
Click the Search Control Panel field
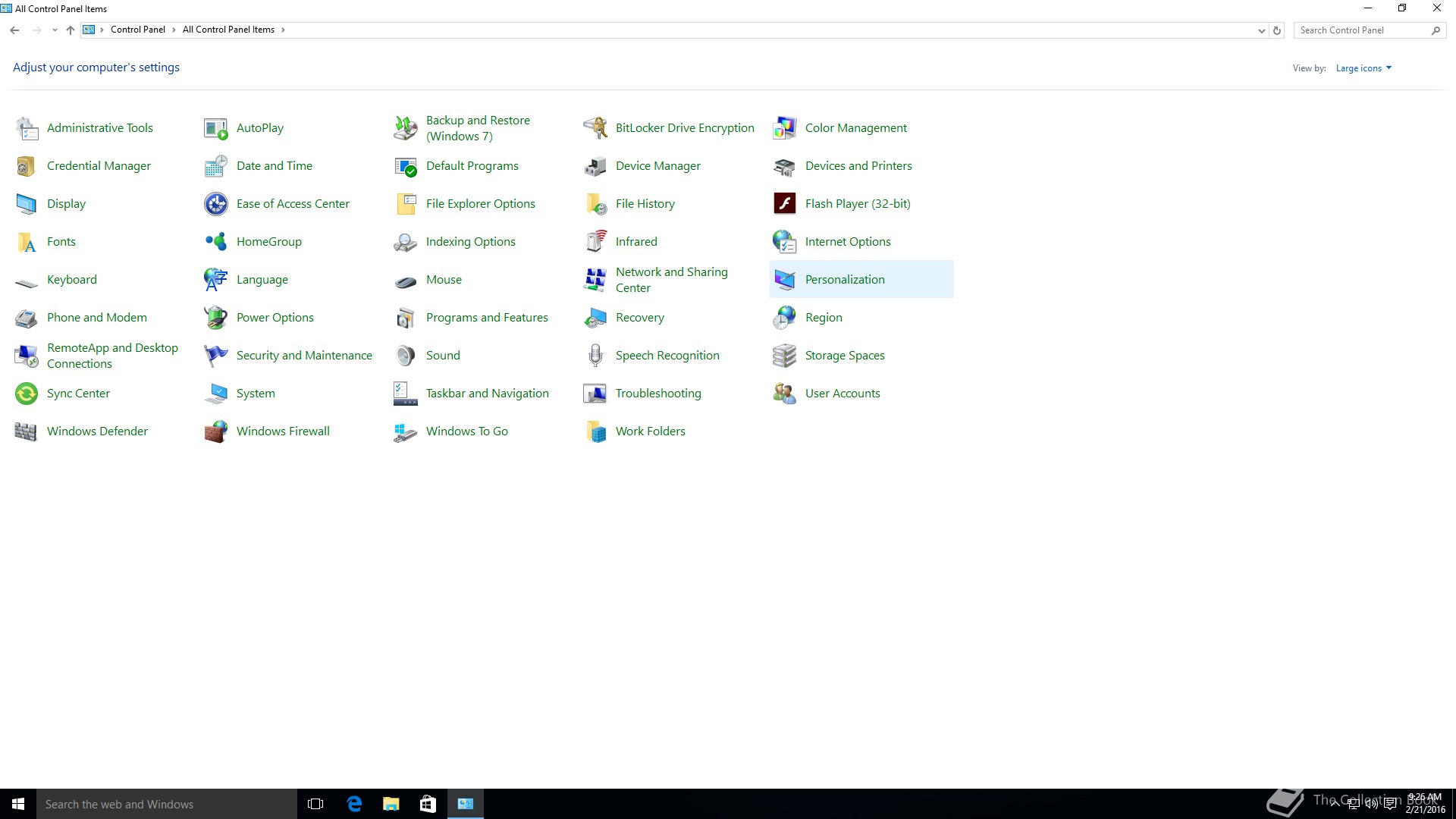tap(1370, 30)
